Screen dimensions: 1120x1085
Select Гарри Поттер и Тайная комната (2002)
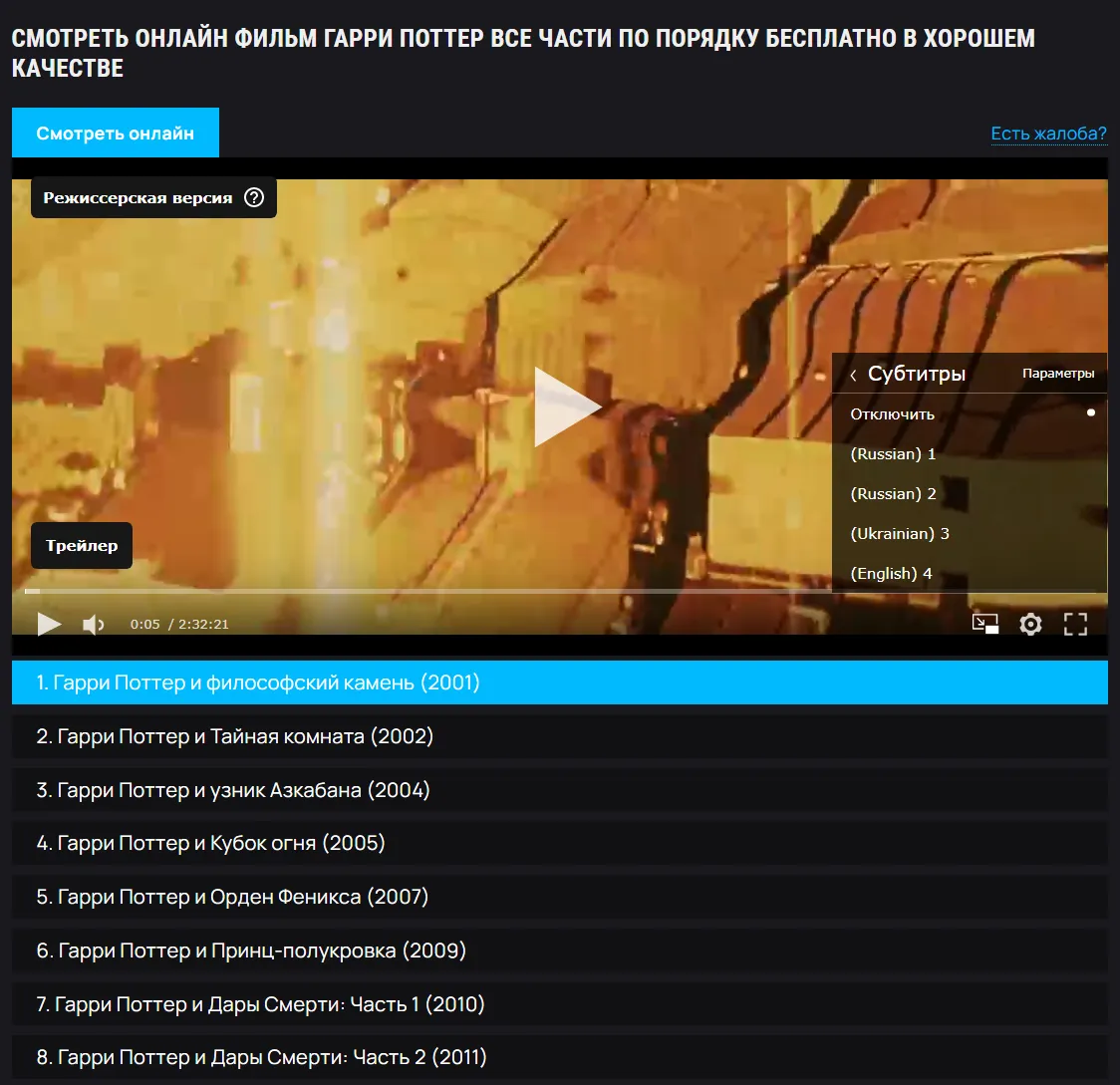(x=560, y=736)
